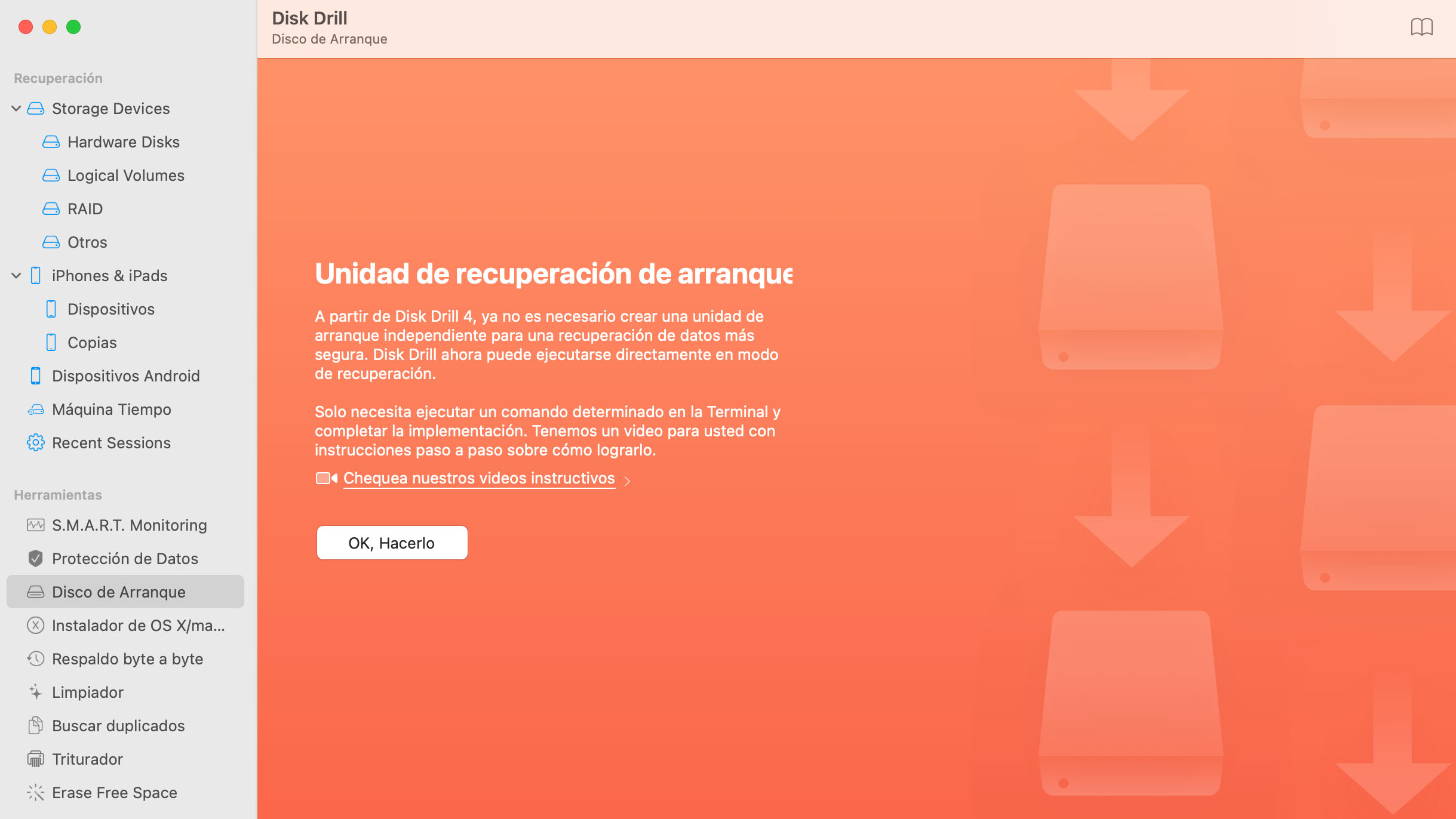Image resolution: width=1456 pixels, height=819 pixels.
Task: Open Respaldo byte a byte tool
Action: coord(127,658)
